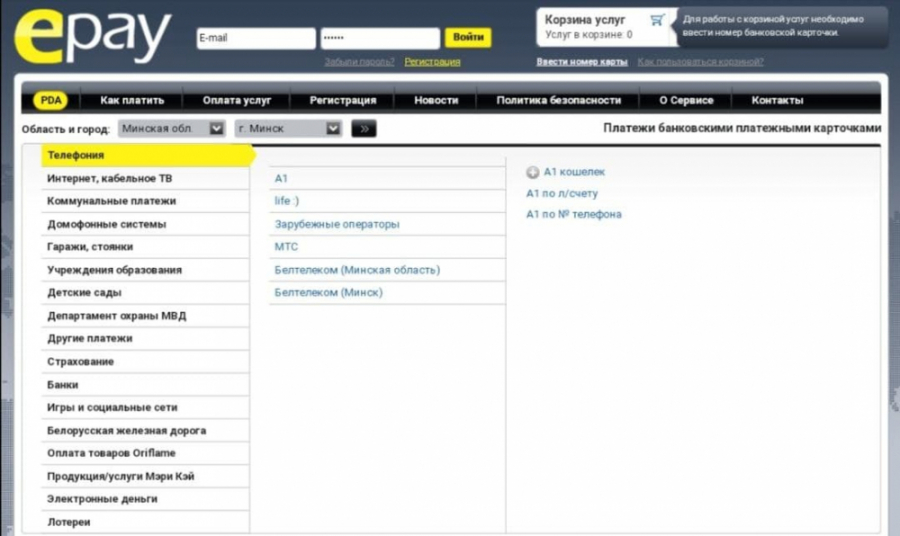Focus the E-mail input field

[256, 38]
